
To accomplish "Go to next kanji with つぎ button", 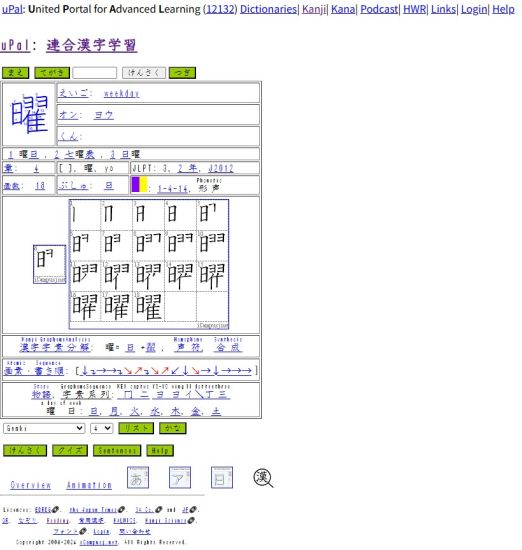I will coord(182,73).
